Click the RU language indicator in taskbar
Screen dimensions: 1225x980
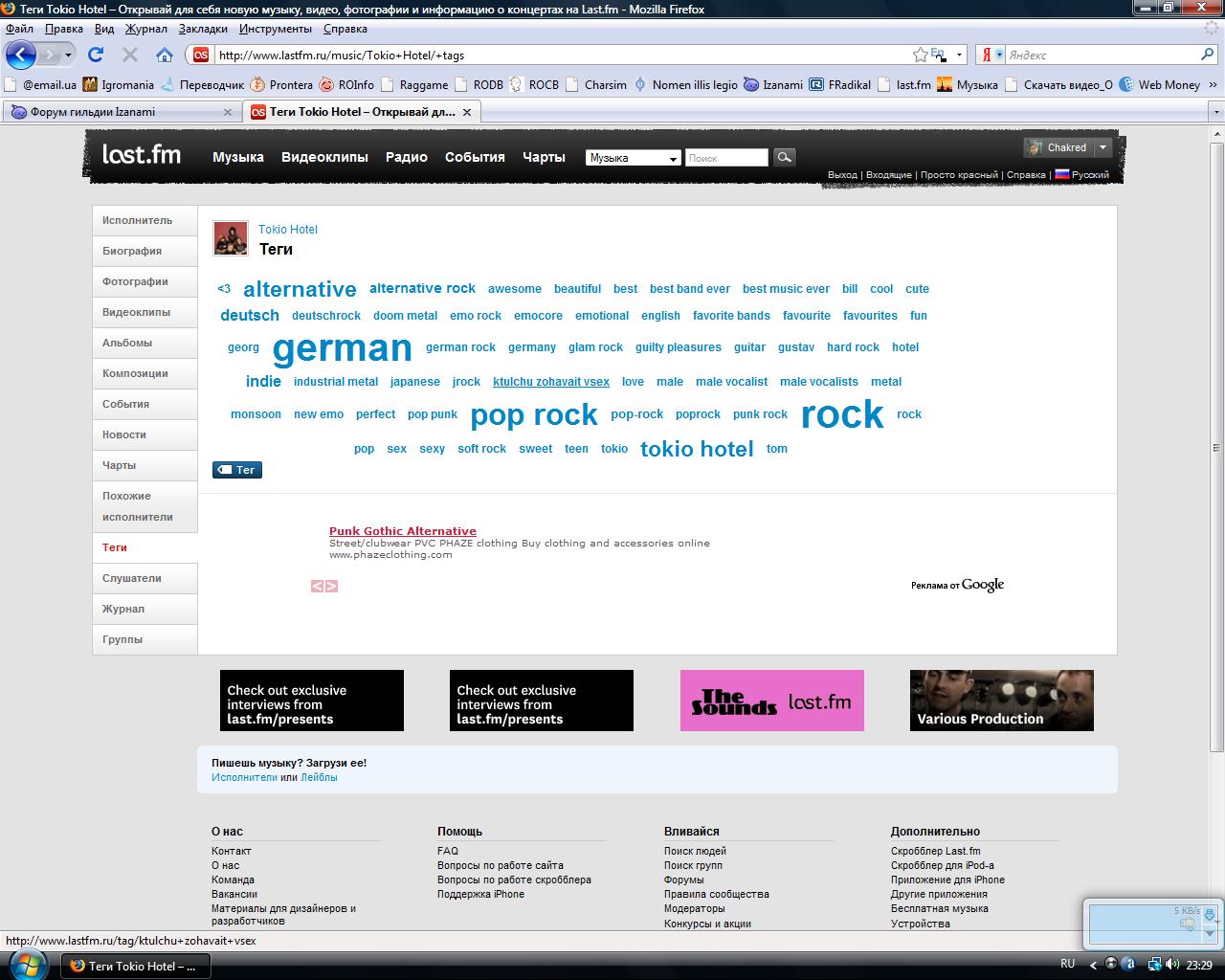click(x=1068, y=964)
